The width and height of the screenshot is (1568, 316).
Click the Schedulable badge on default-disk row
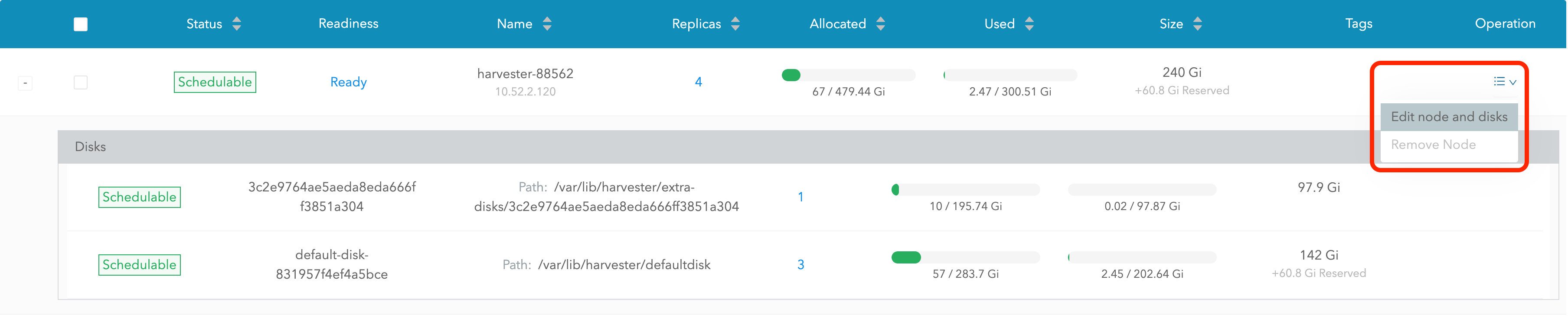139,264
